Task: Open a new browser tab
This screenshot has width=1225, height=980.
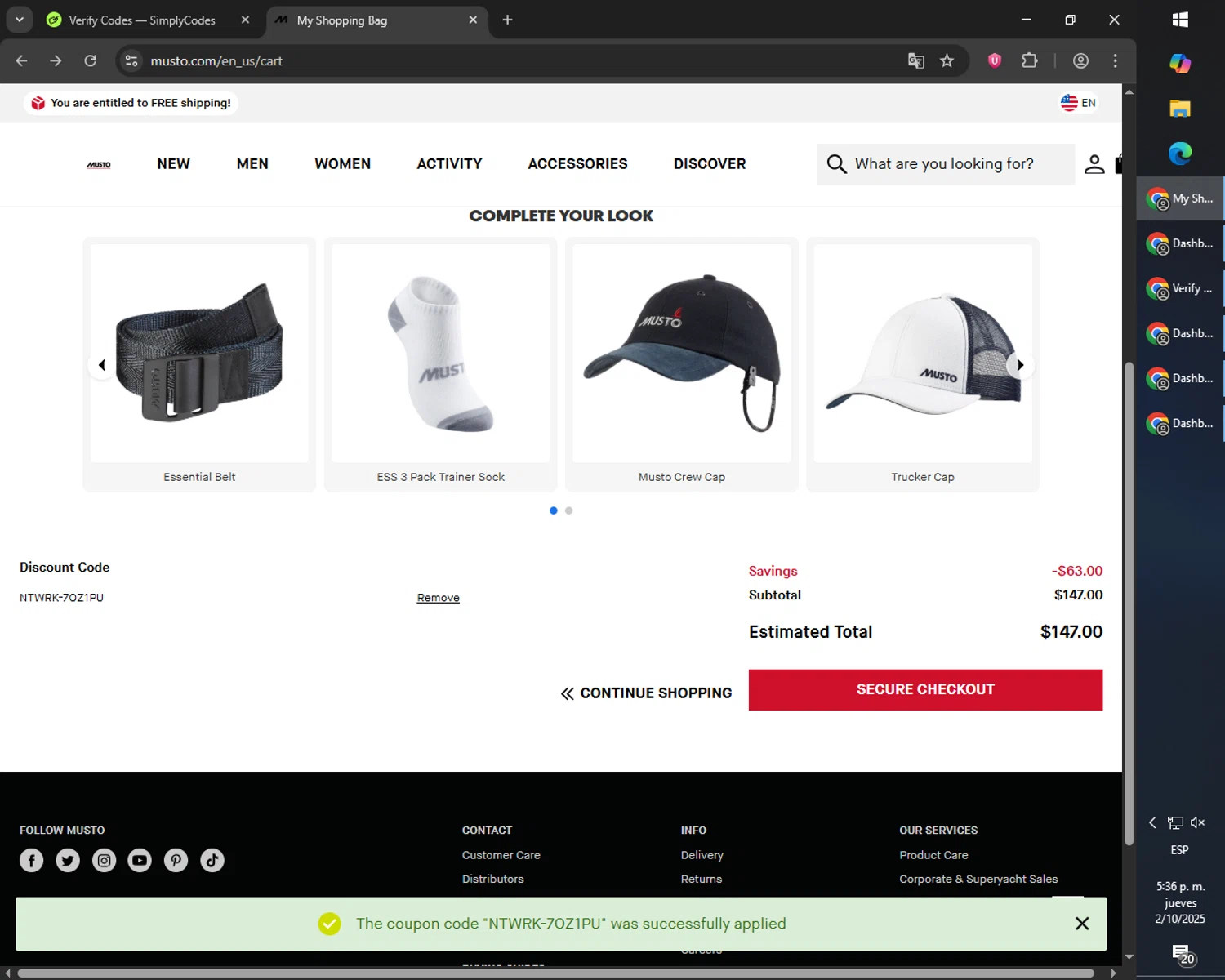Action: click(507, 20)
